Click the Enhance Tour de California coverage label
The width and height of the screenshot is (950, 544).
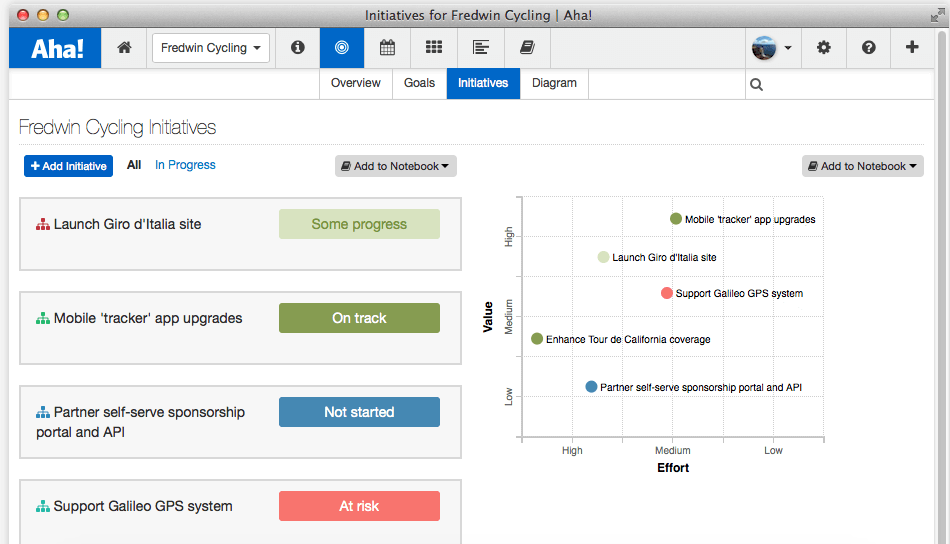(x=628, y=339)
